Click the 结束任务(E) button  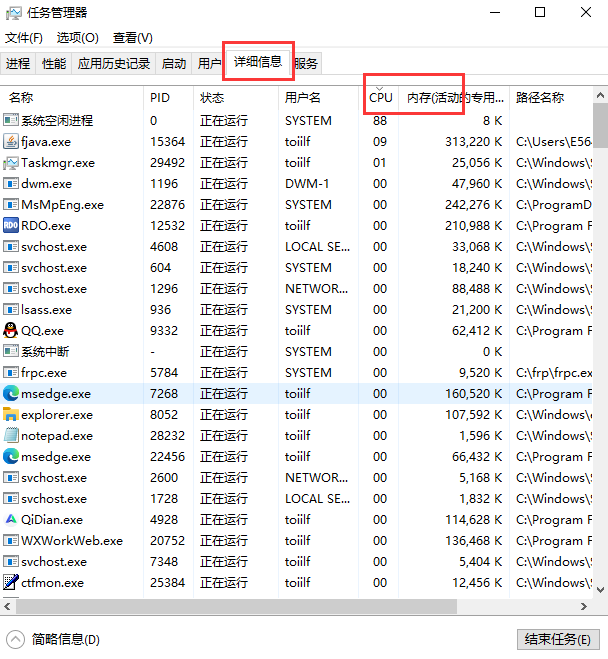(558, 639)
